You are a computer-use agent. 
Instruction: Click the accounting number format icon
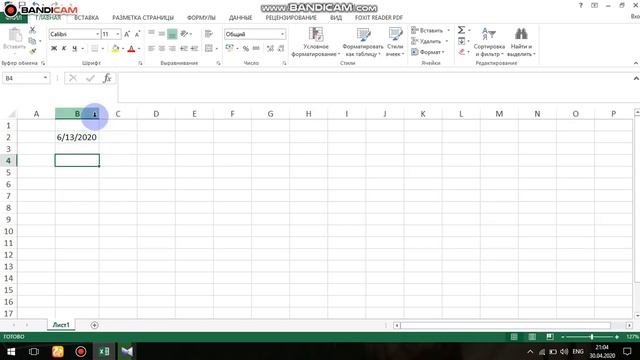pyautogui.click(x=229, y=49)
